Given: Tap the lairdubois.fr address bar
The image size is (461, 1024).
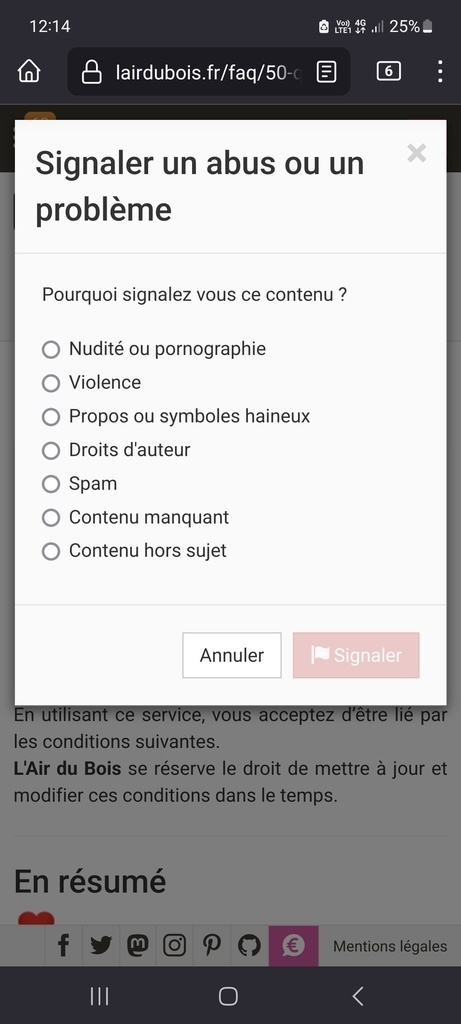Looking at the screenshot, I should pyautogui.click(x=208, y=72).
